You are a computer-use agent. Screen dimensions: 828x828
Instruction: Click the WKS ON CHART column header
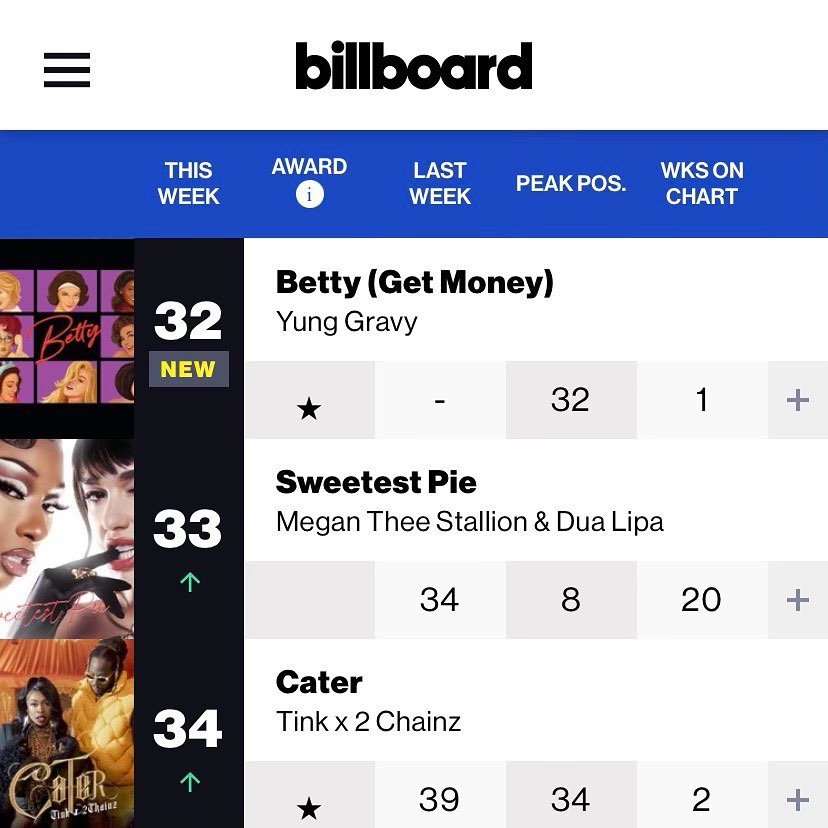702,183
